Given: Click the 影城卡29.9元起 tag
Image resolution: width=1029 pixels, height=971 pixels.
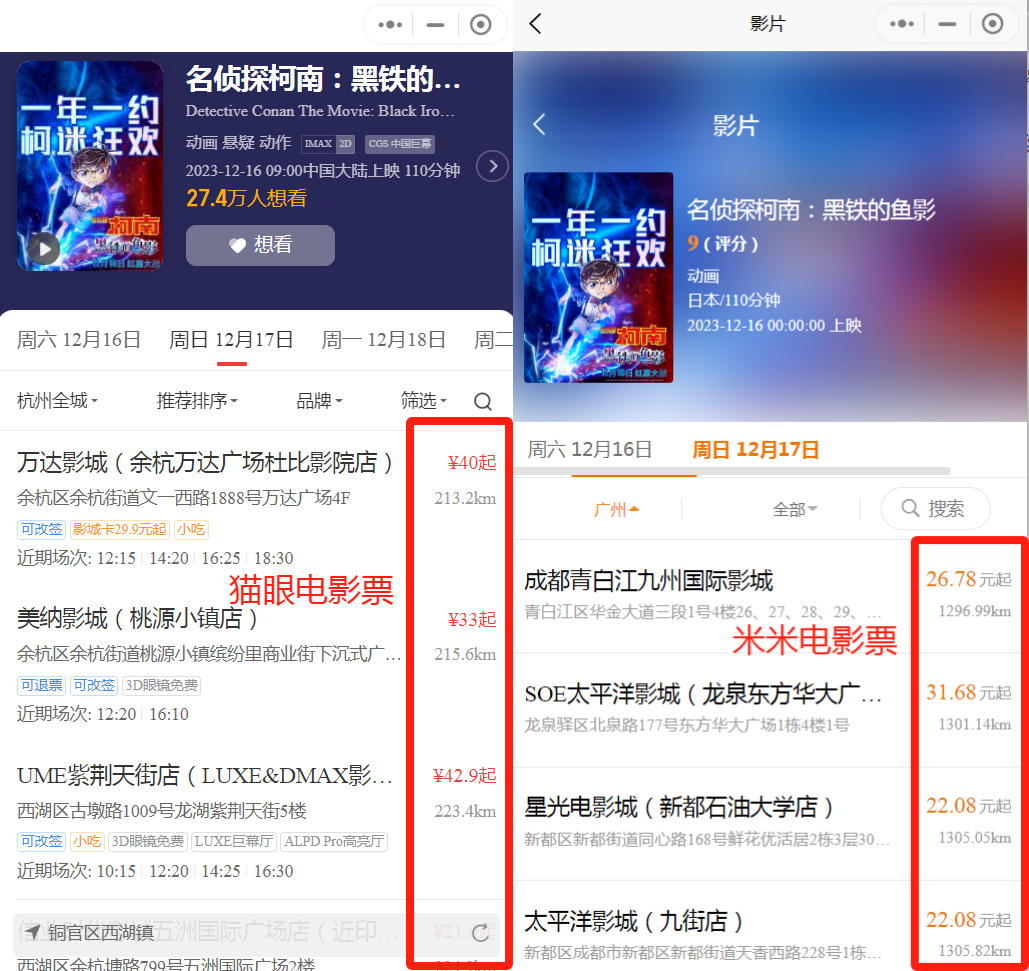Looking at the screenshot, I should (x=119, y=529).
